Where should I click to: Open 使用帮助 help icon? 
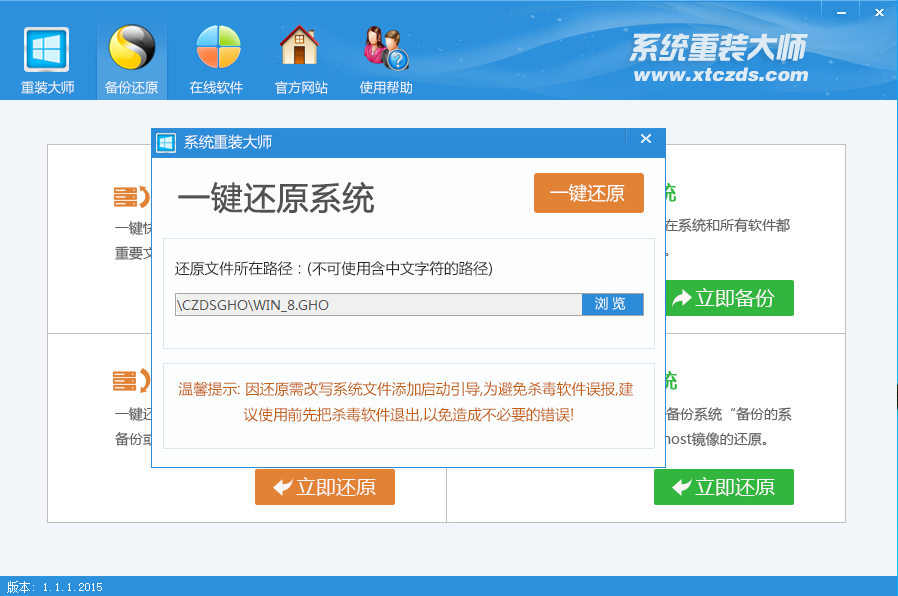[385, 50]
